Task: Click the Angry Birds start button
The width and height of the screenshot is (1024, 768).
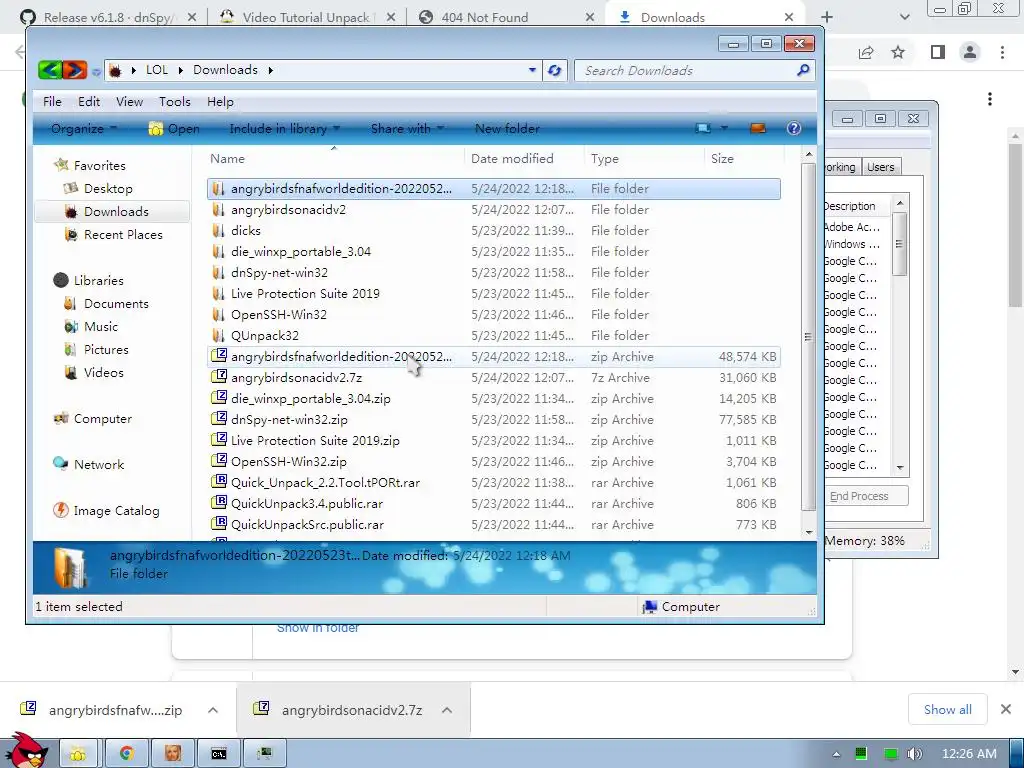Action: point(26,751)
